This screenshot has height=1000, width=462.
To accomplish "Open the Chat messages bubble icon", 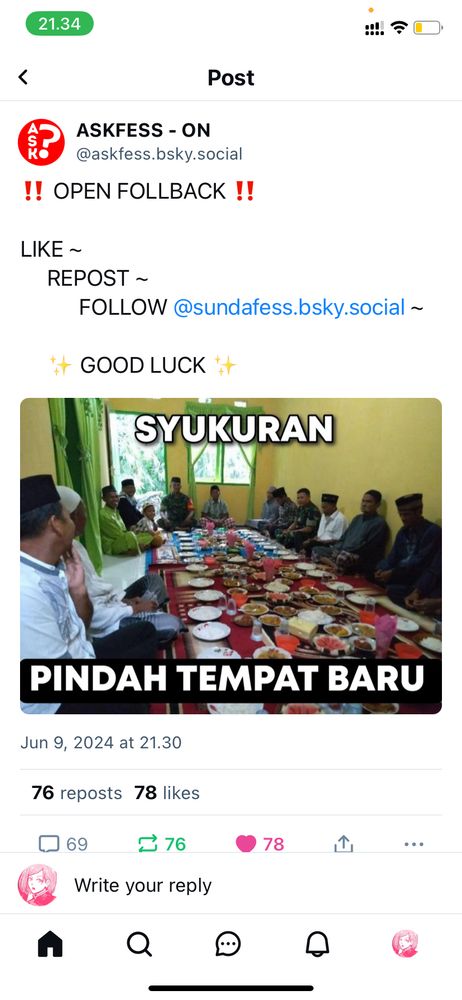I will 228,944.
